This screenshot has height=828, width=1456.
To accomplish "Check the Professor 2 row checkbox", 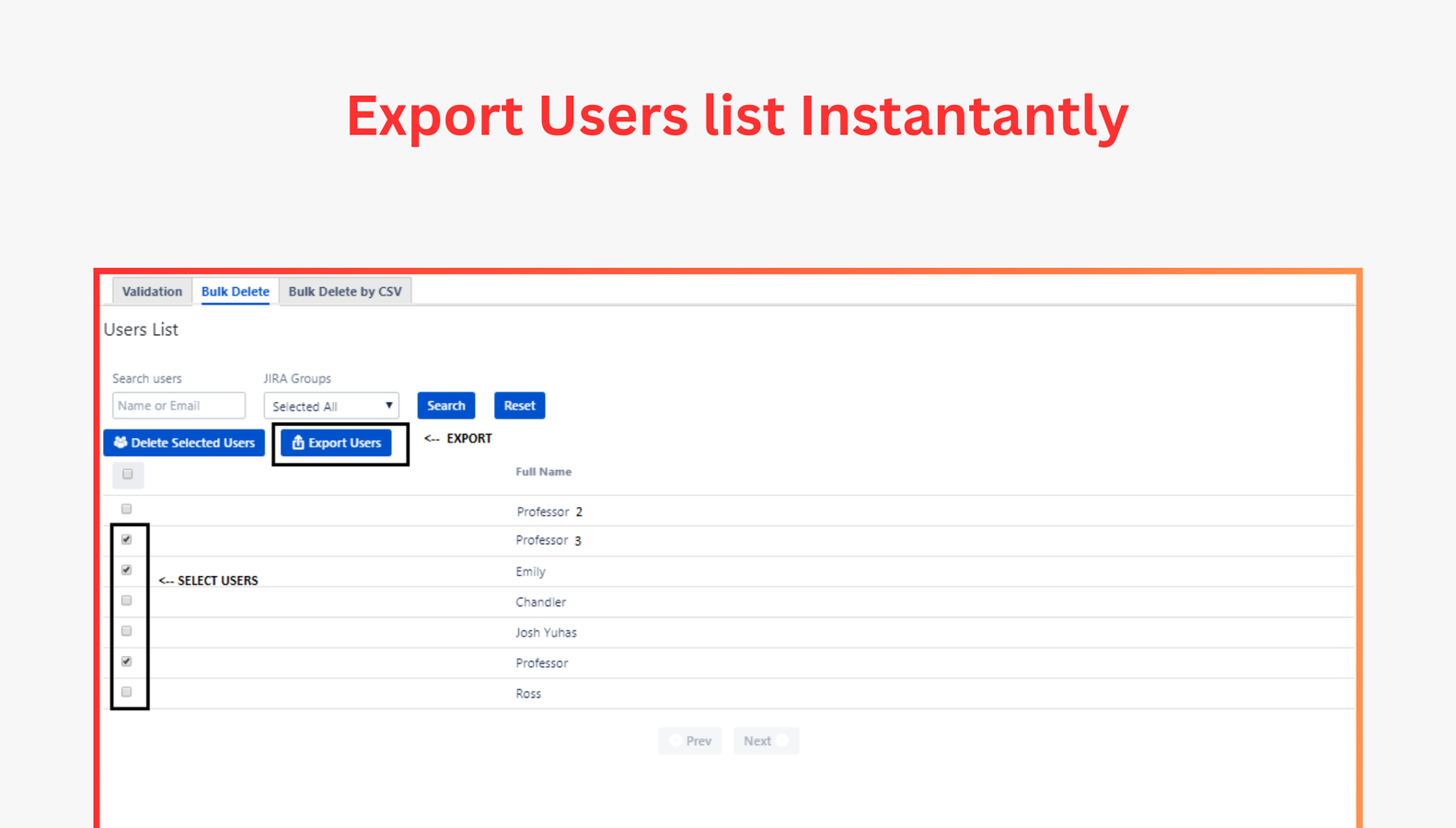I will tap(127, 509).
